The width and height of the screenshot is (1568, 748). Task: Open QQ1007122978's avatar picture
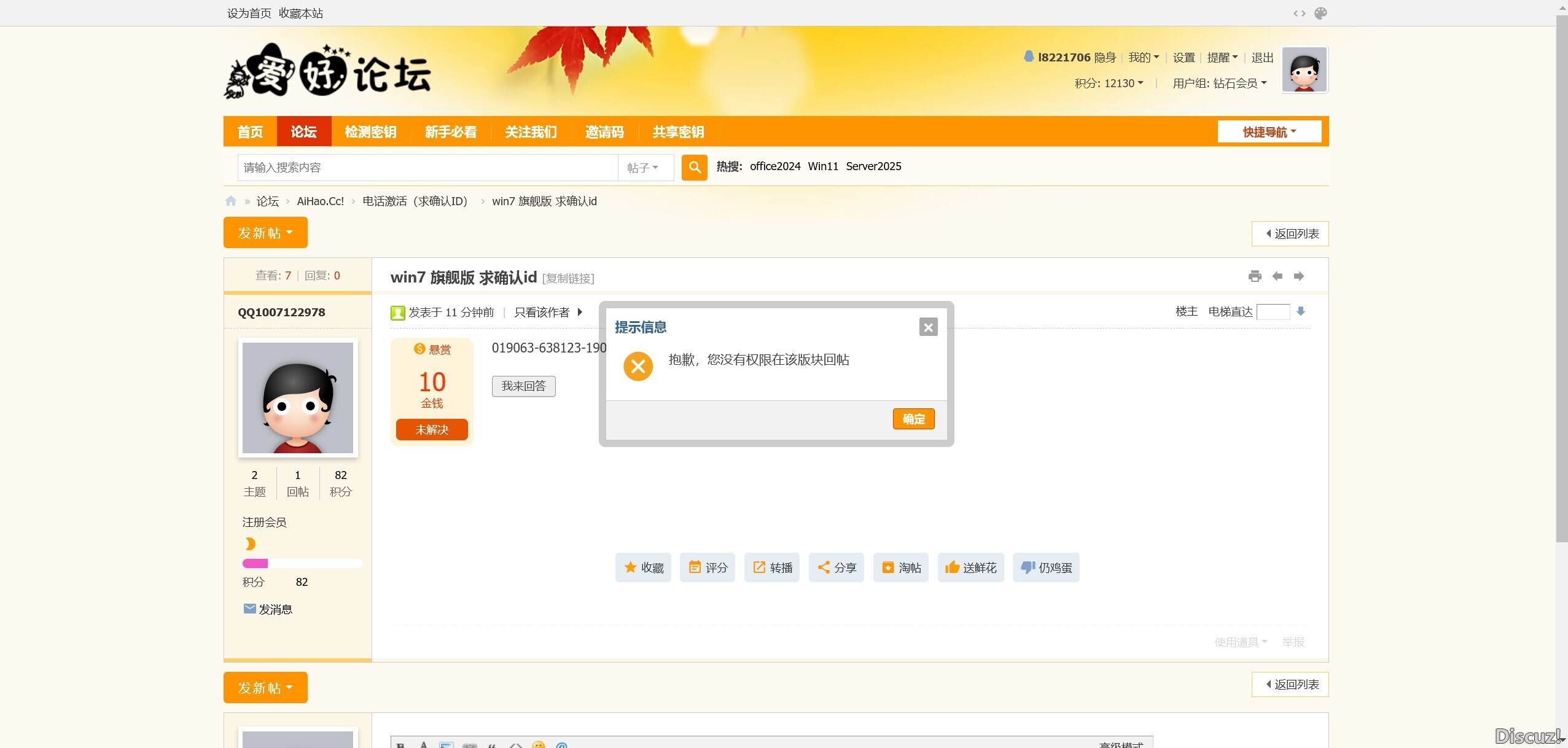298,398
